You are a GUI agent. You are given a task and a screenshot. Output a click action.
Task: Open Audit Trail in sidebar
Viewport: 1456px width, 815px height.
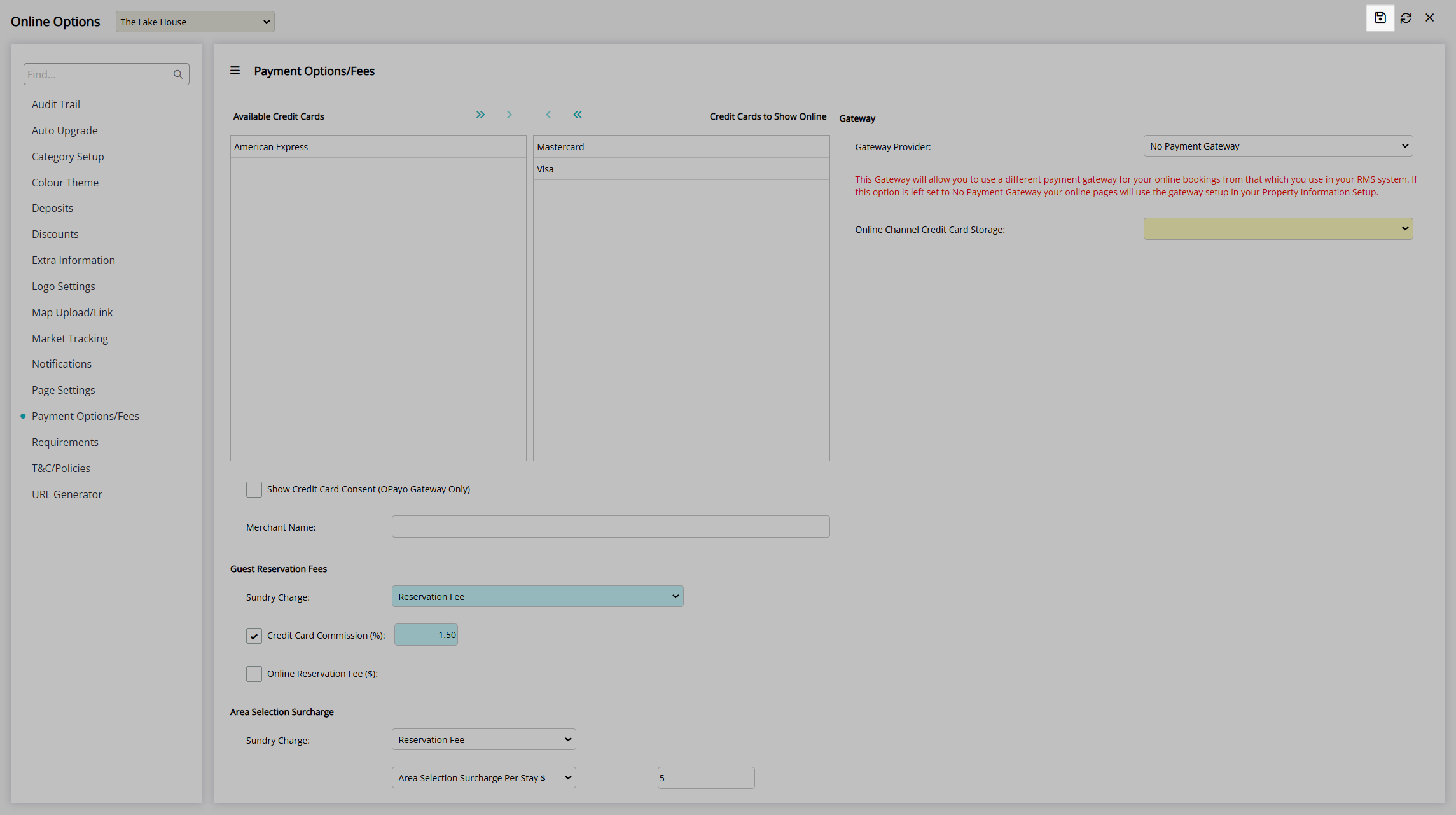click(56, 104)
